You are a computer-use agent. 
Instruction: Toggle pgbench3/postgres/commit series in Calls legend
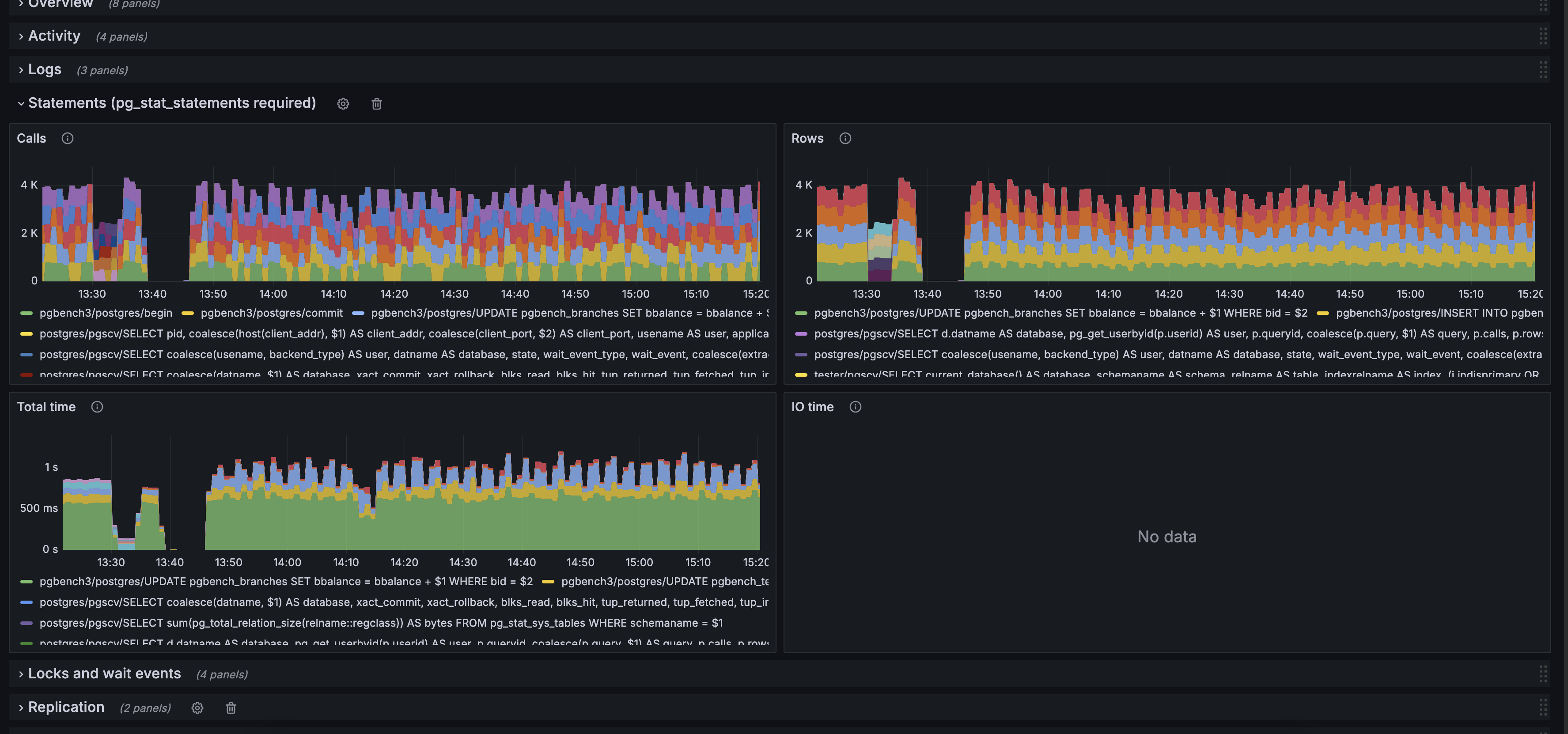pyautogui.click(x=272, y=313)
